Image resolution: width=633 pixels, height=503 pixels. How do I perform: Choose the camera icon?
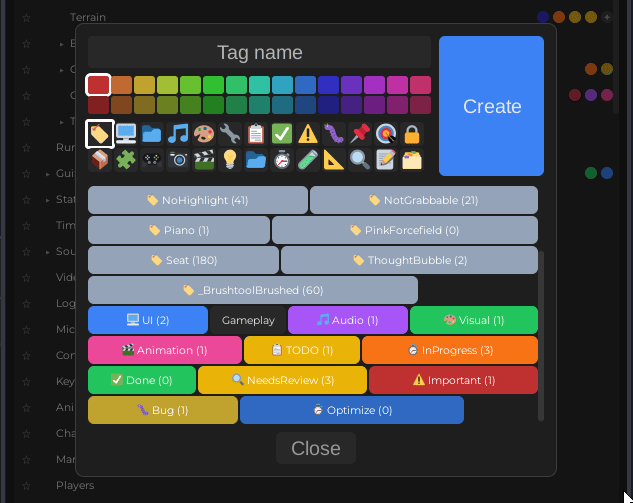coord(178,160)
